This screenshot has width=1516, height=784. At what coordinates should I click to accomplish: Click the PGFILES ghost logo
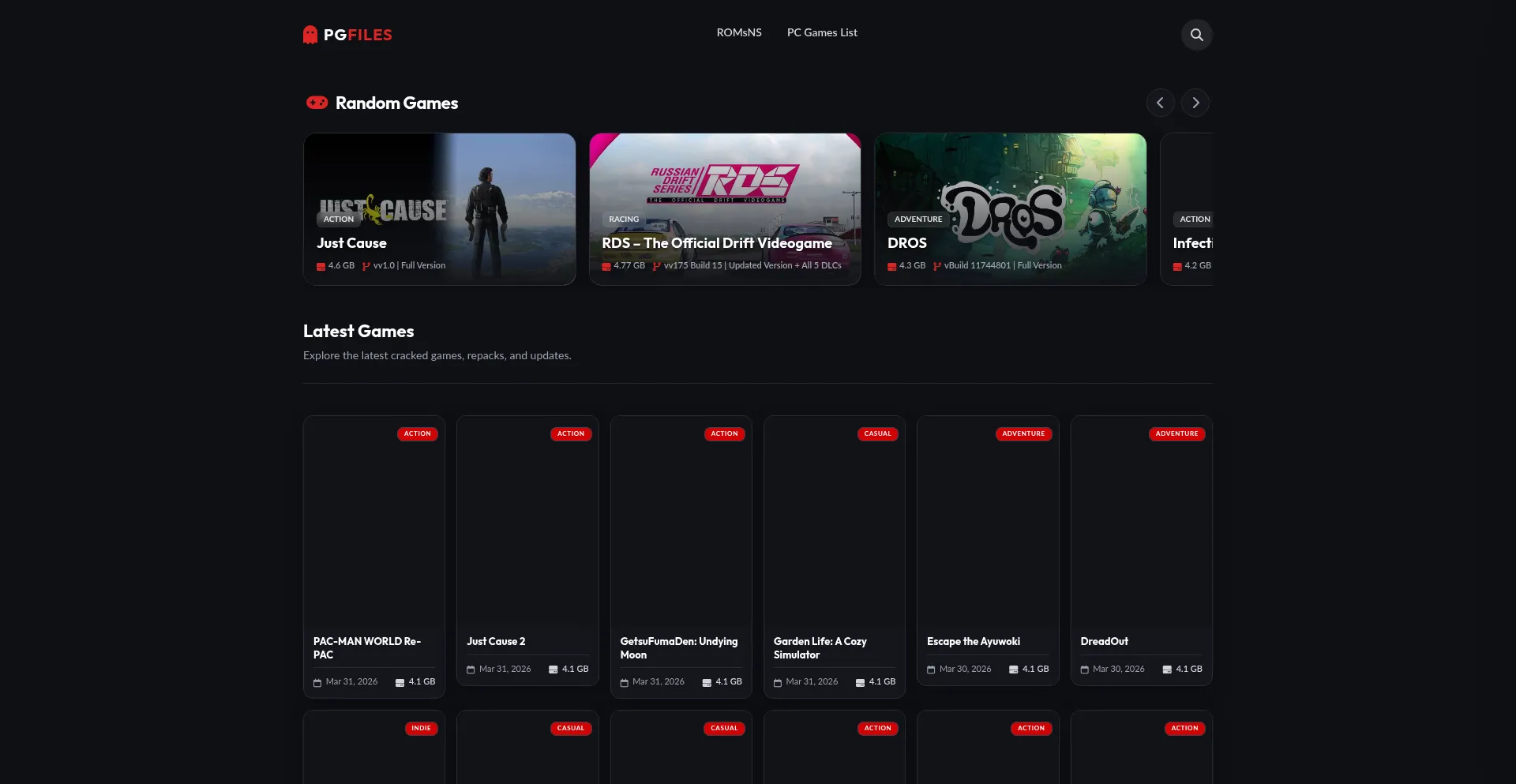pyautogui.click(x=347, y=35)
